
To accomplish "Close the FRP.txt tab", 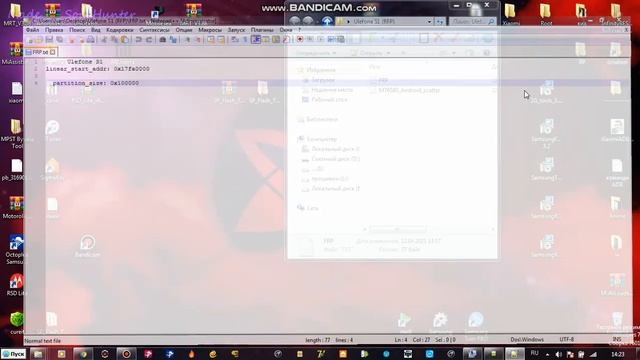I will pyautogui.click(x=53, y=52).
